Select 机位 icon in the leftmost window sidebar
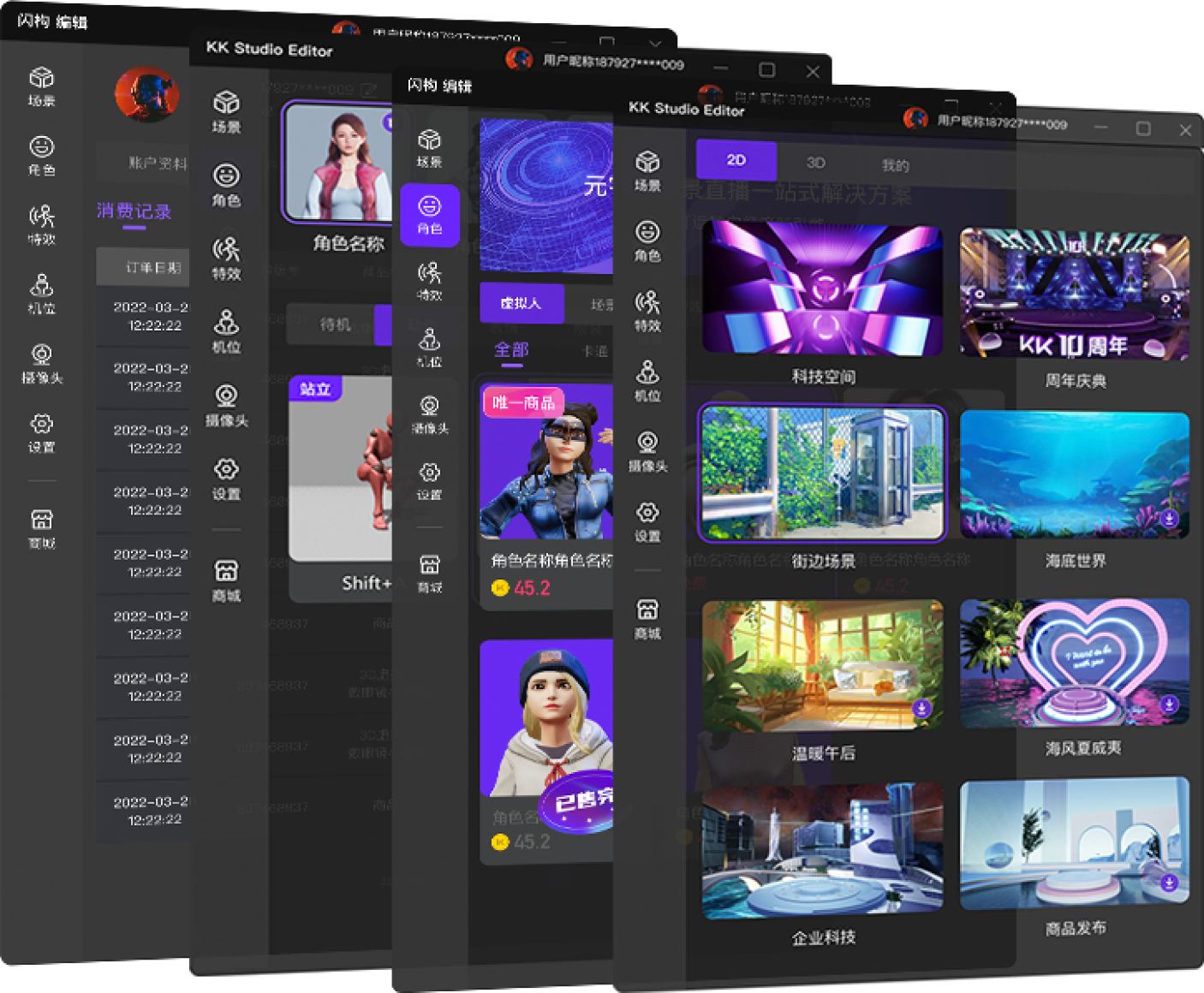Image resolution: width=1204 pixels, height=993 pixels. tap(42, 293)
